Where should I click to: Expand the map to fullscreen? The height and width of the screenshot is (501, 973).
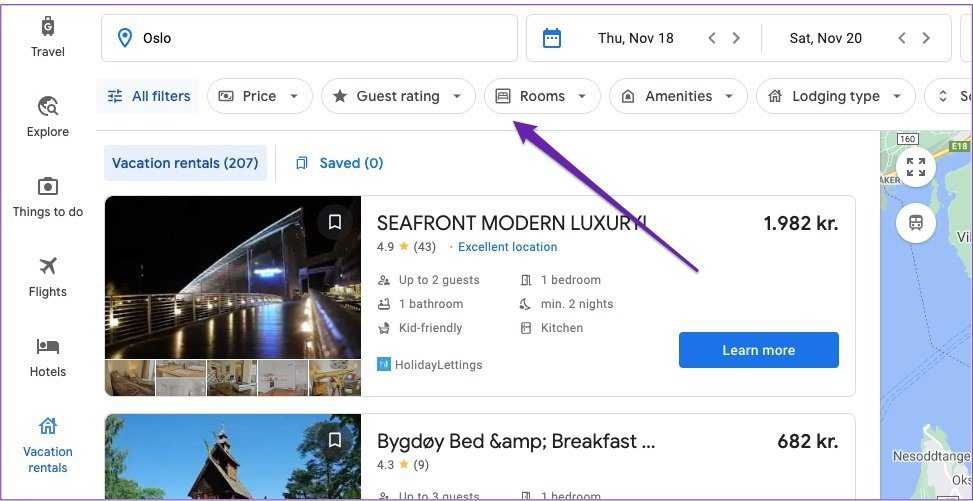point(915,167)
